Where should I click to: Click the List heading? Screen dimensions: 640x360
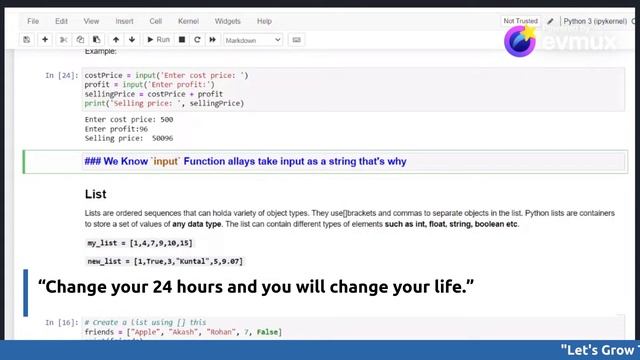(x=96, y=194)
